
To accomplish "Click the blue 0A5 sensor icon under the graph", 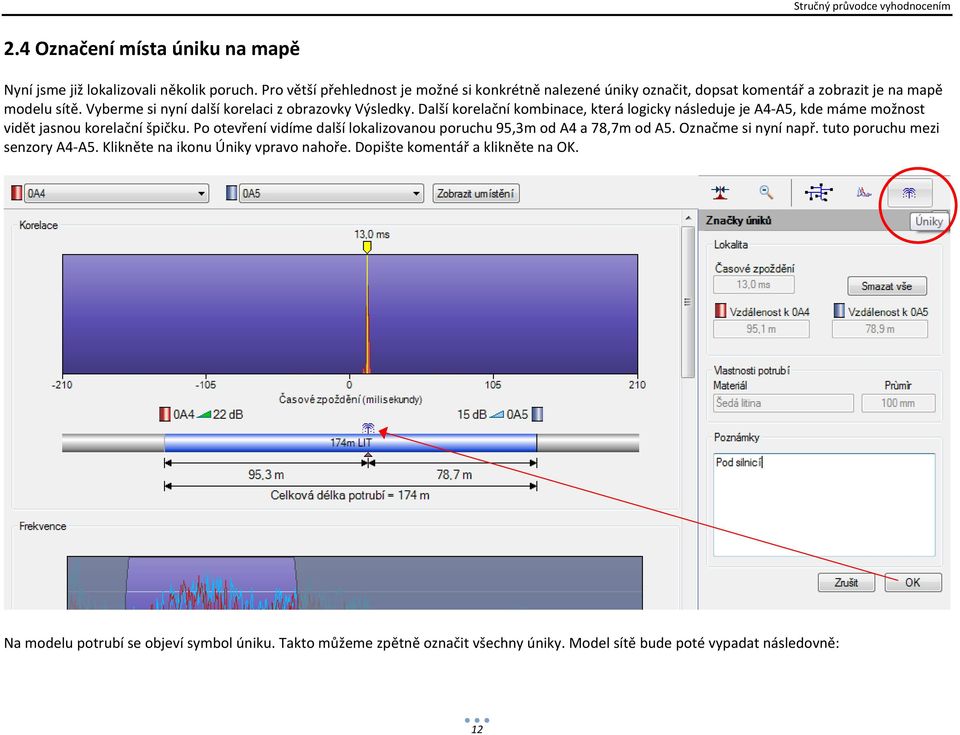I will pos(537,415).
